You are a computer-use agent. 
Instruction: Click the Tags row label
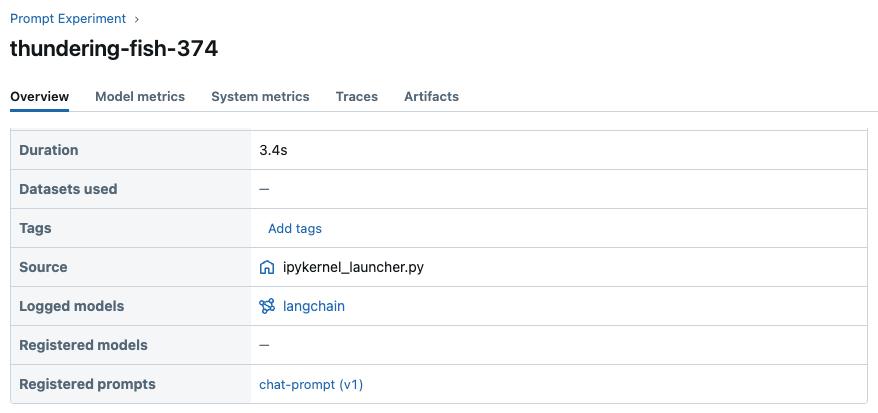(x=36, y=228)
